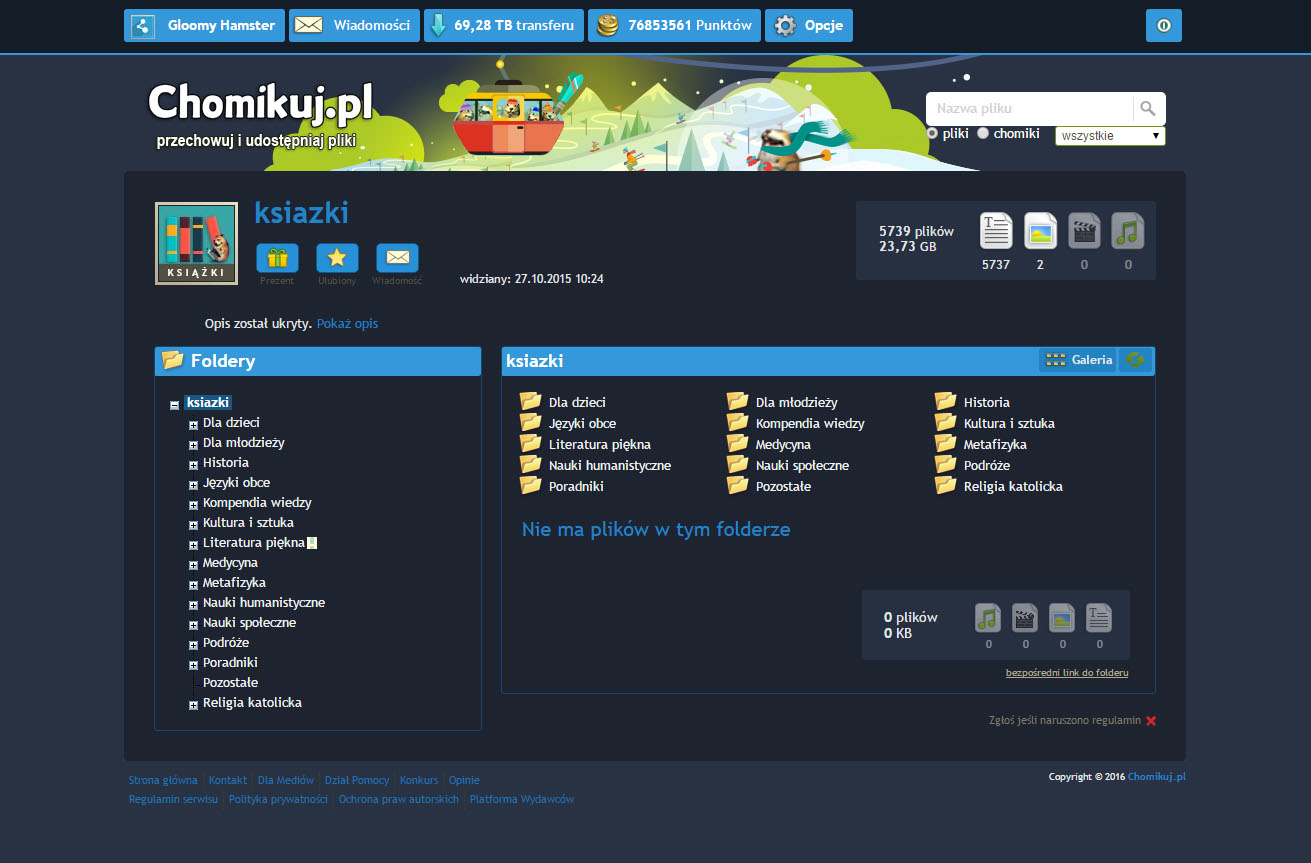Select Pozostałe in the Foldery tree
This screenshot has width=1311, height=863.
230,683
